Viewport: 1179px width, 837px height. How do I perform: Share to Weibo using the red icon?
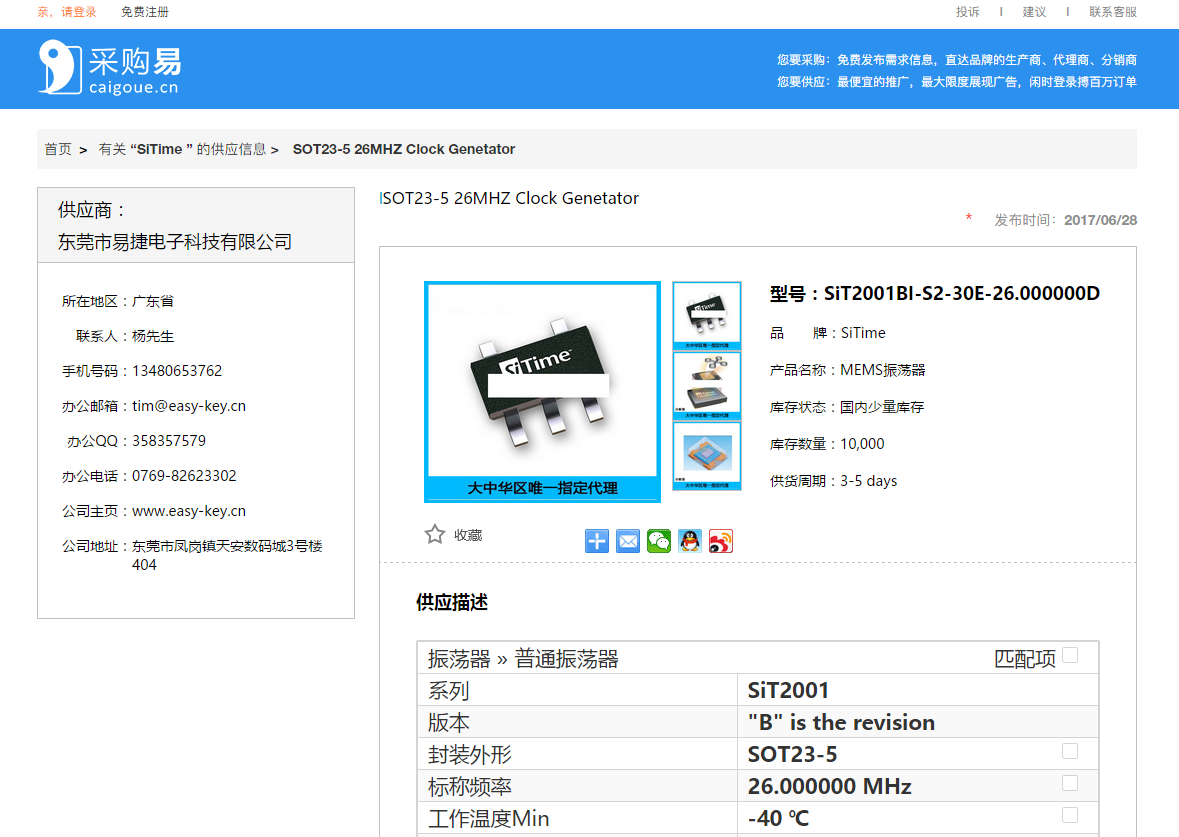721,541
